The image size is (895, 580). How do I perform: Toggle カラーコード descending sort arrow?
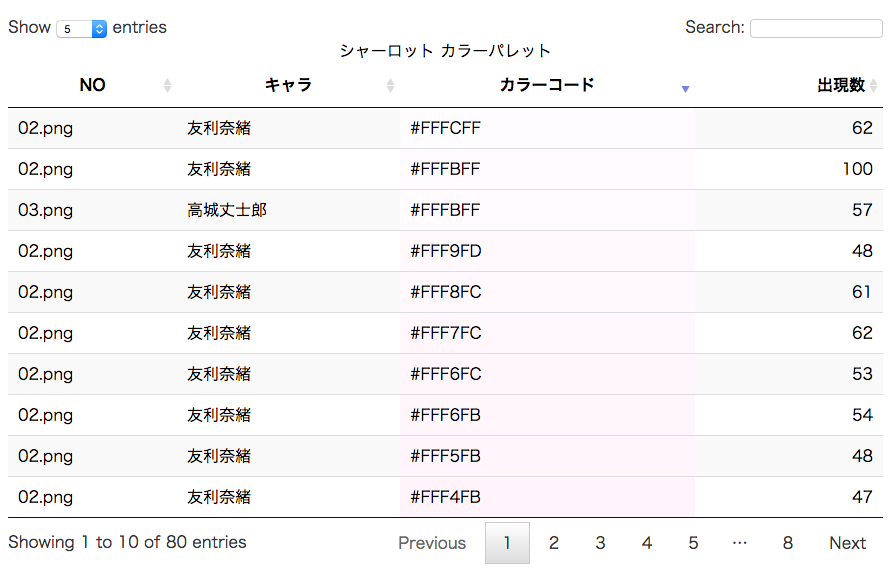click(x=686, y=89)
